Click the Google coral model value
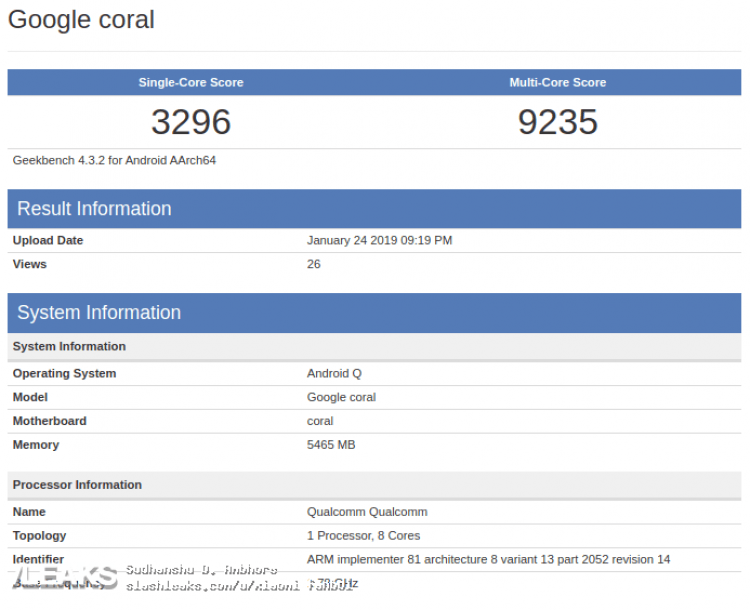750x610 pixels. [341, 398]
